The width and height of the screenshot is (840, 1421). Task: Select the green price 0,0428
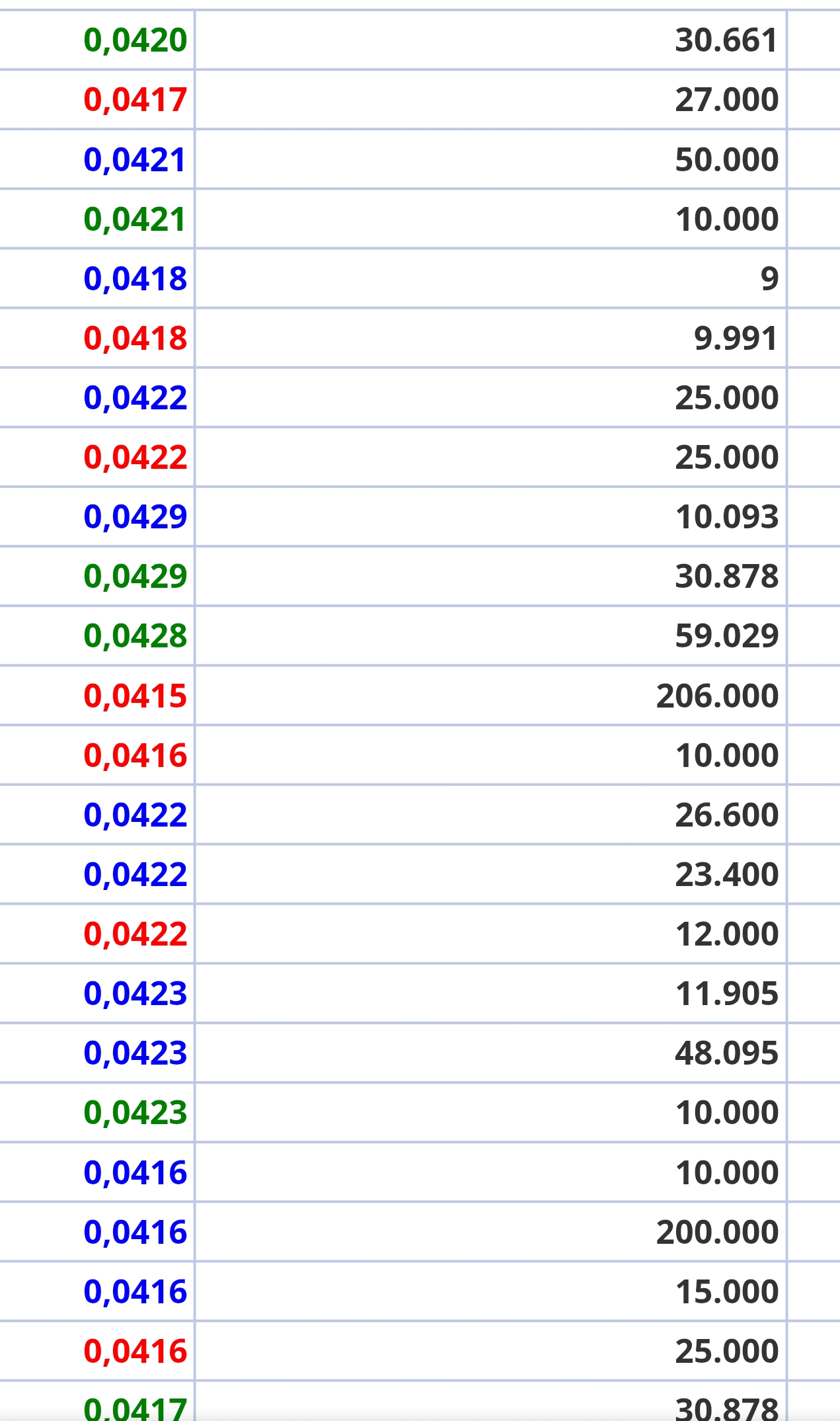click(x=135, y=635)
